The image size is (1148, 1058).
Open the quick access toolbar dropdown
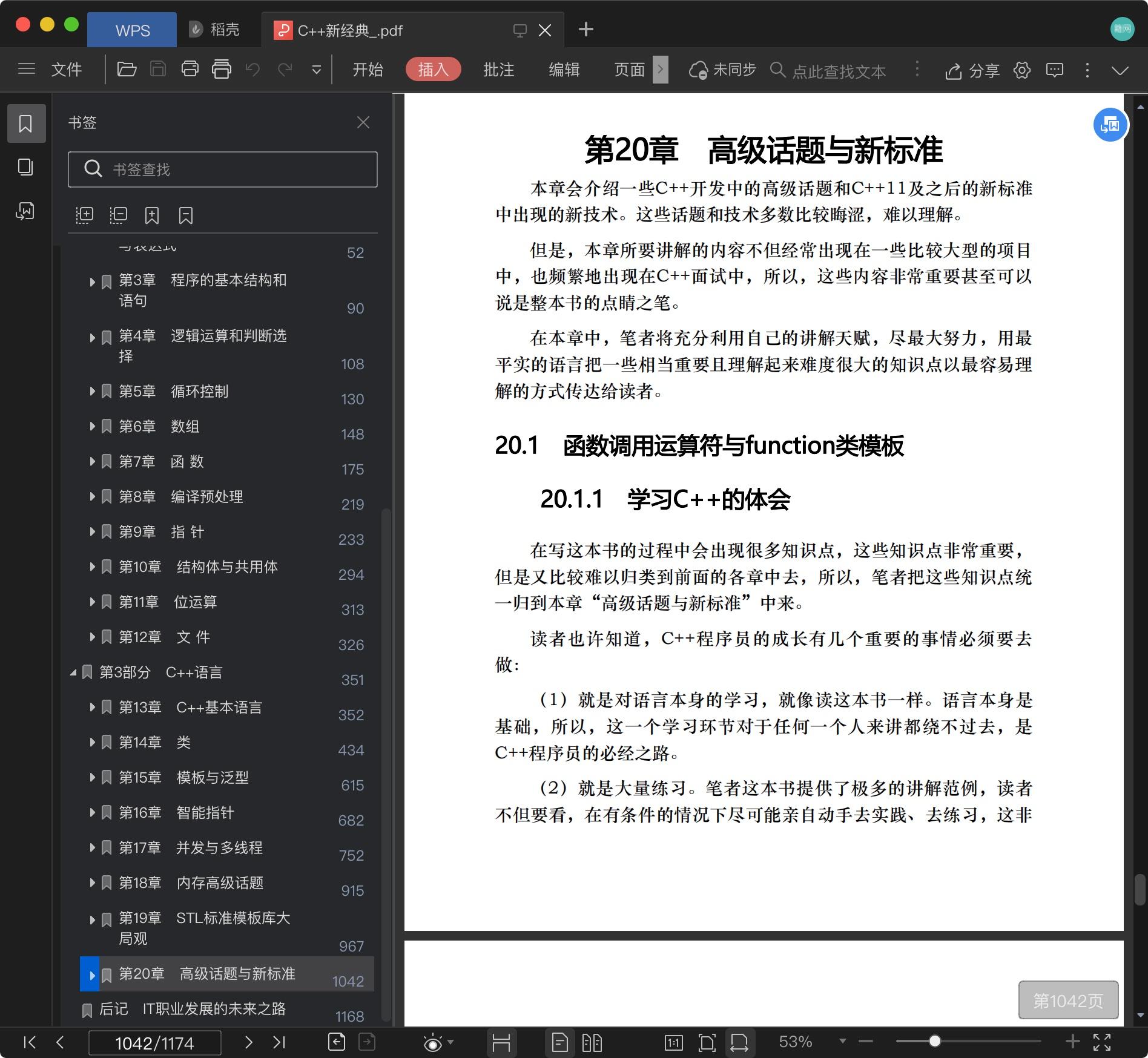316,70
